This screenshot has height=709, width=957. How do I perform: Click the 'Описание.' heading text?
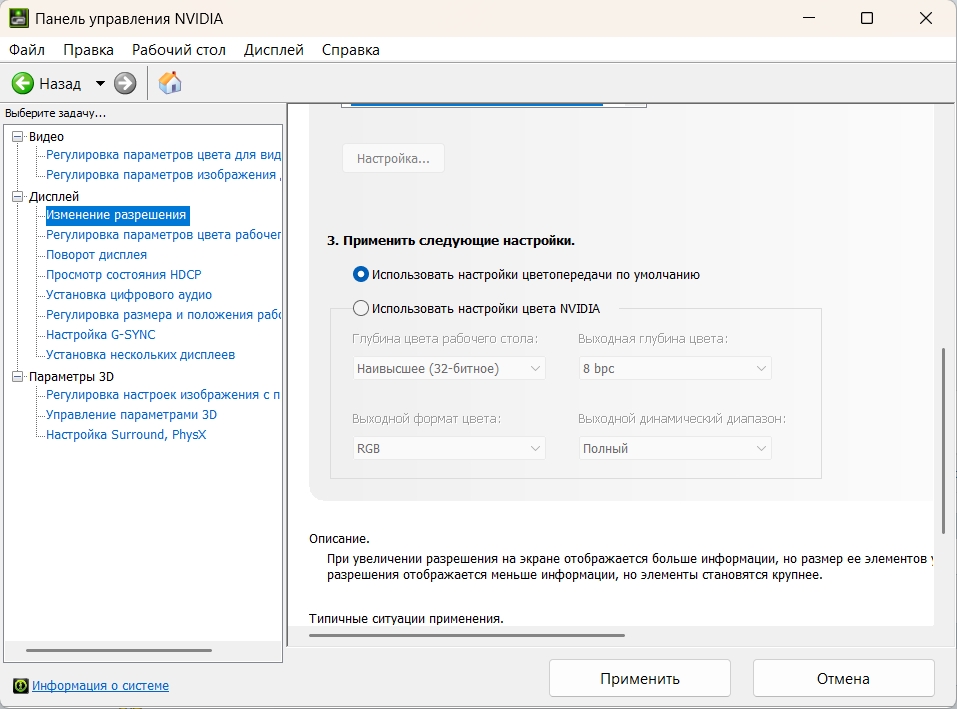(339, 539)
